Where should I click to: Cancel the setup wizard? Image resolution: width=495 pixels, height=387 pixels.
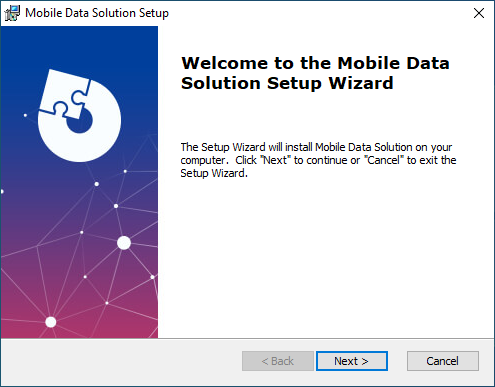pos(443,361)
